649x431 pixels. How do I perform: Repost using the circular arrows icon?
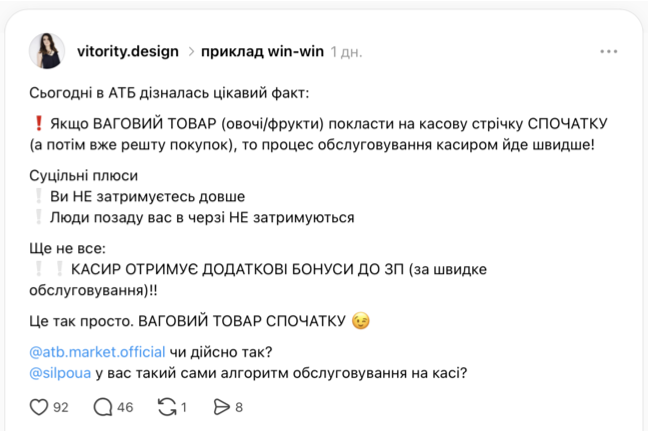click(168, 407)
